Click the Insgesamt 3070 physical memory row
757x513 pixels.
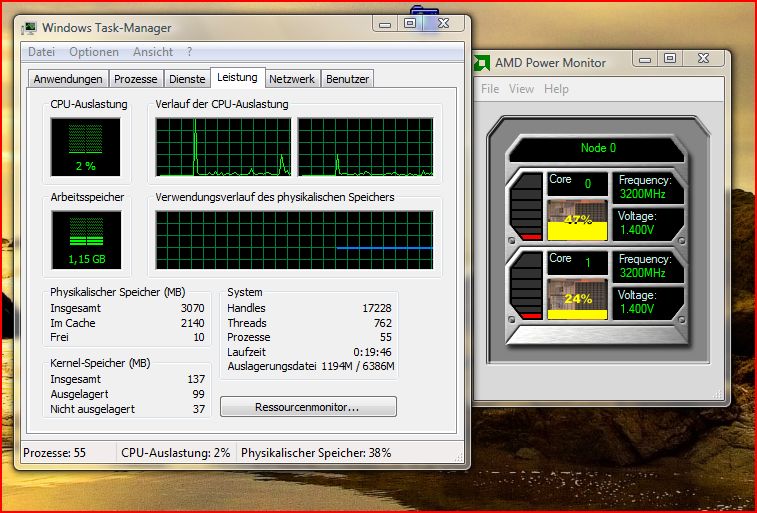click(127, 308)
